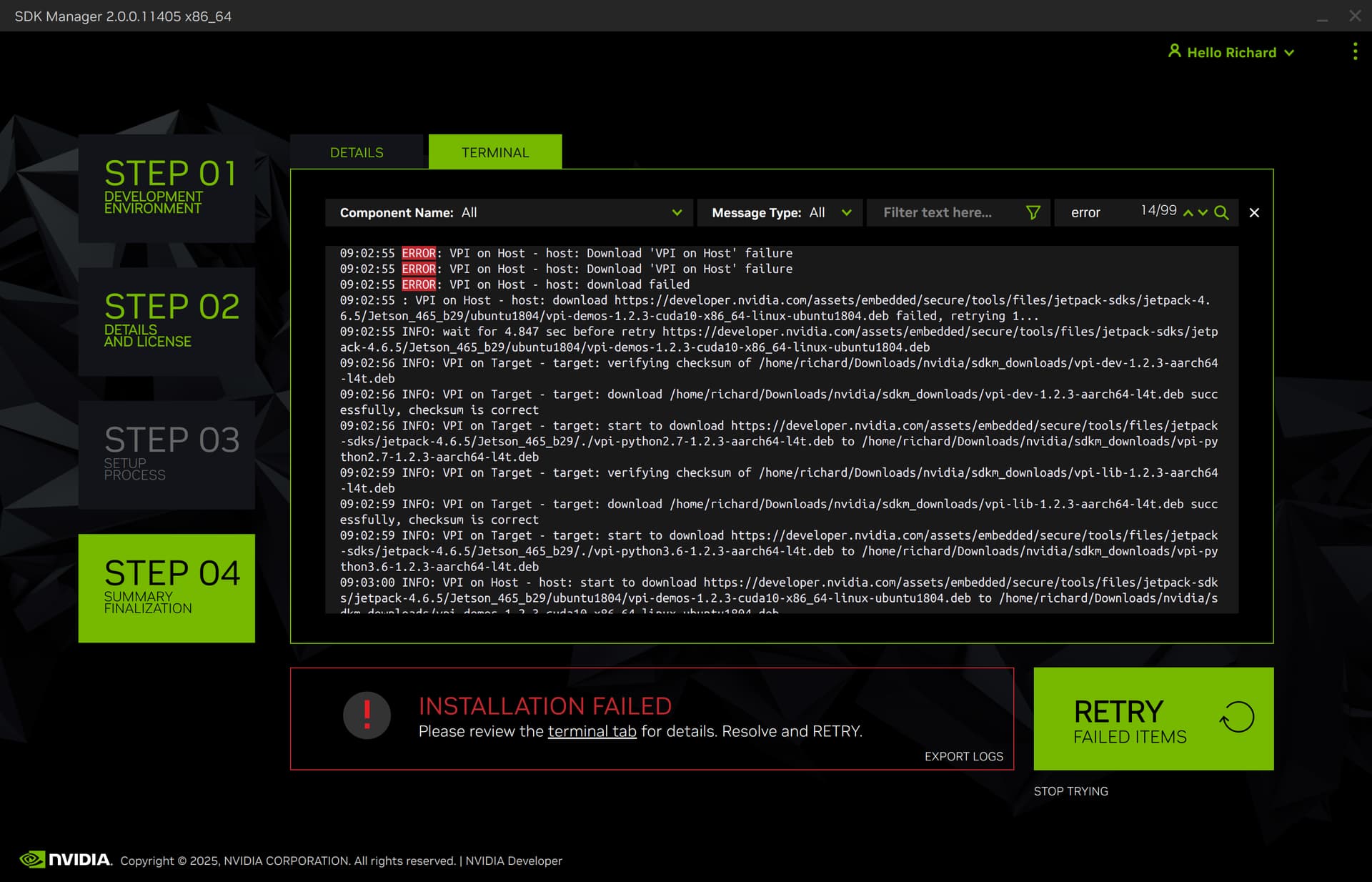
Task: Click EXPORT LOGS
Action: point(963,756)
